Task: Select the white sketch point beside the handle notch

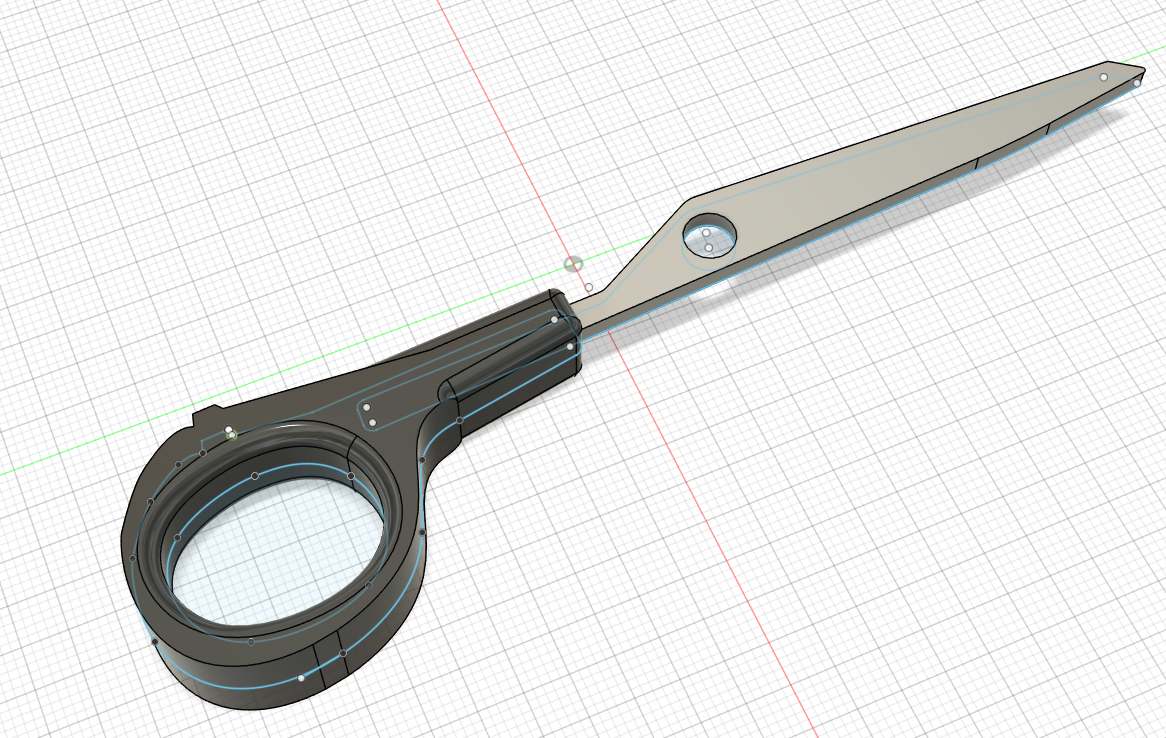Action: 229,431
